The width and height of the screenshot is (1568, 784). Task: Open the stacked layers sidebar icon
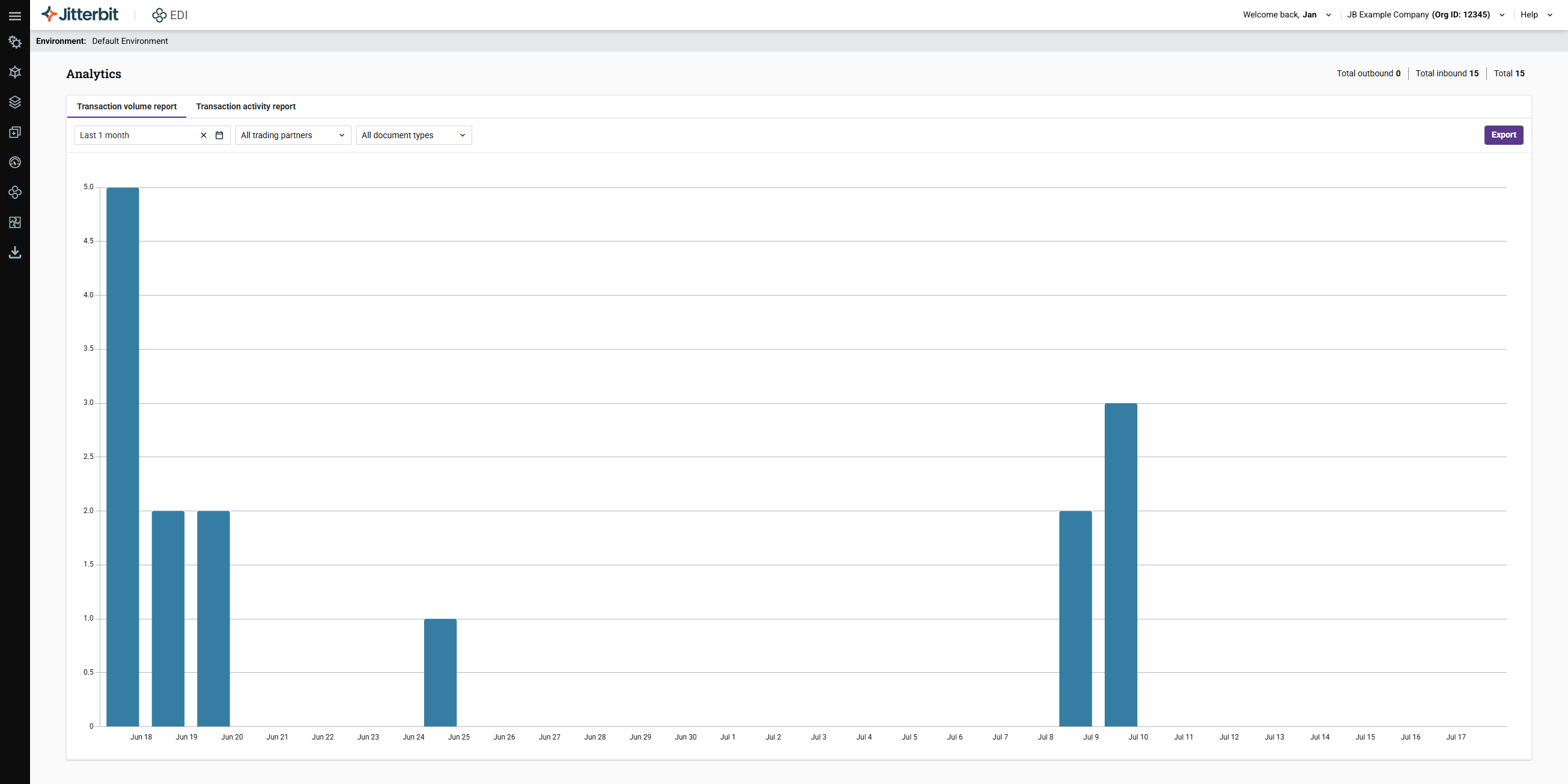pyautogui.click(x=15, y=102)
